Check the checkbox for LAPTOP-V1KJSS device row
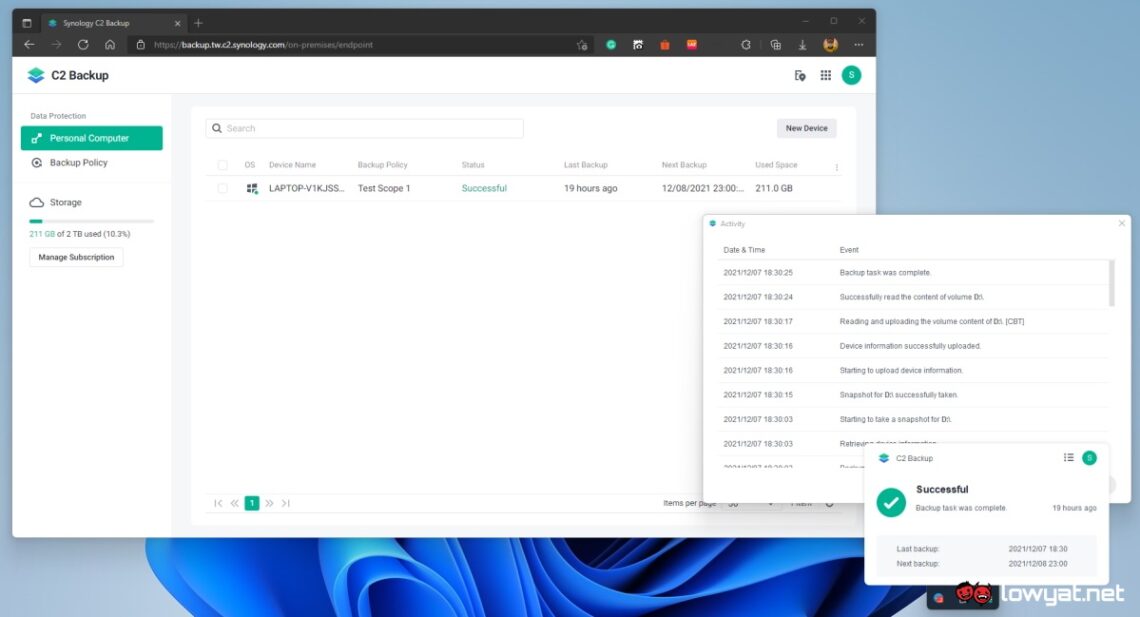This screenshot has width=1140, height=617. point(222,188)
